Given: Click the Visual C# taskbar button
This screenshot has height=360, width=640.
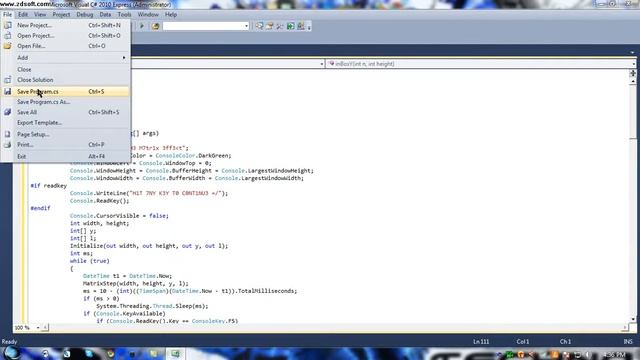Looking at the screenshot, I should [x=176, y=353].
